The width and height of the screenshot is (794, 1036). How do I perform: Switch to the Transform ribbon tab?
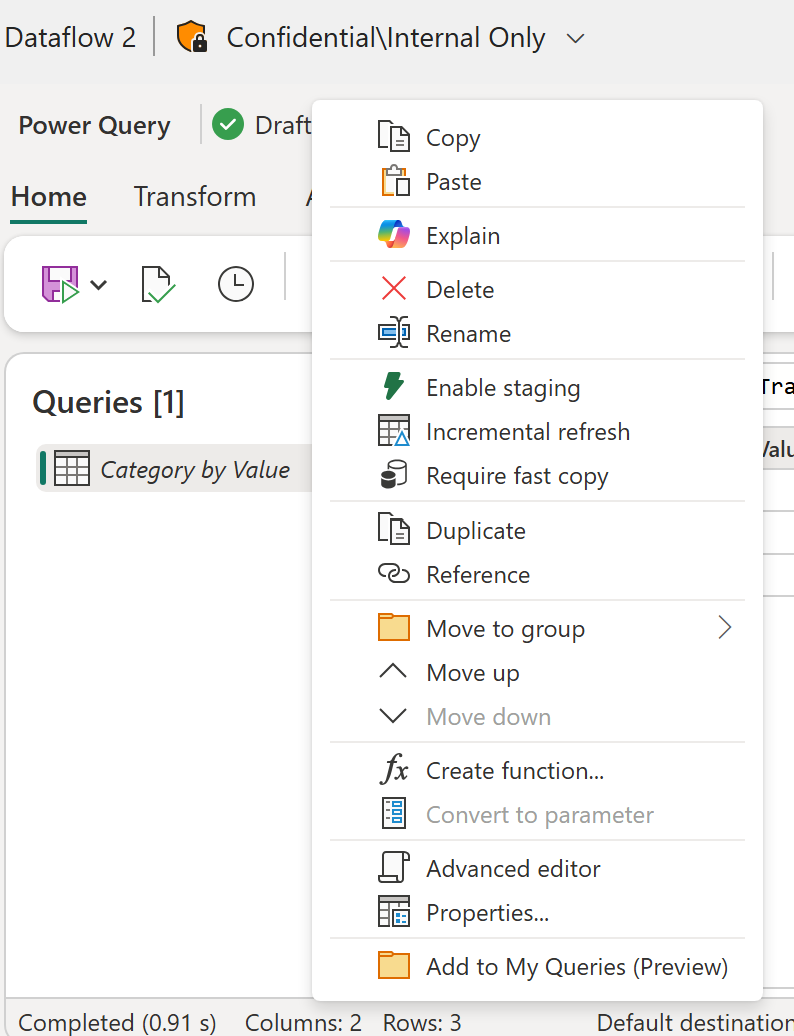[x=194, y=197]
